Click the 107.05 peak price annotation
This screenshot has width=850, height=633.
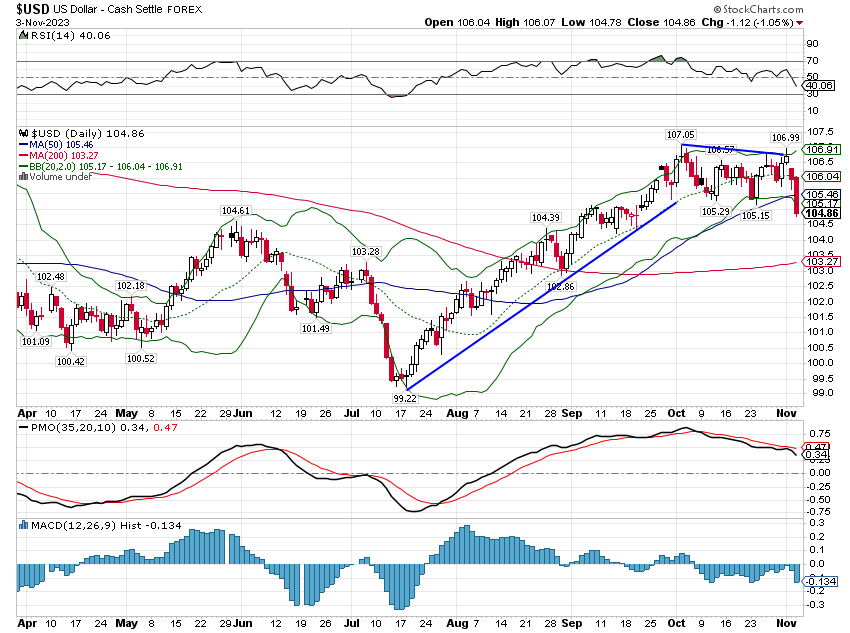coord(680,133)
